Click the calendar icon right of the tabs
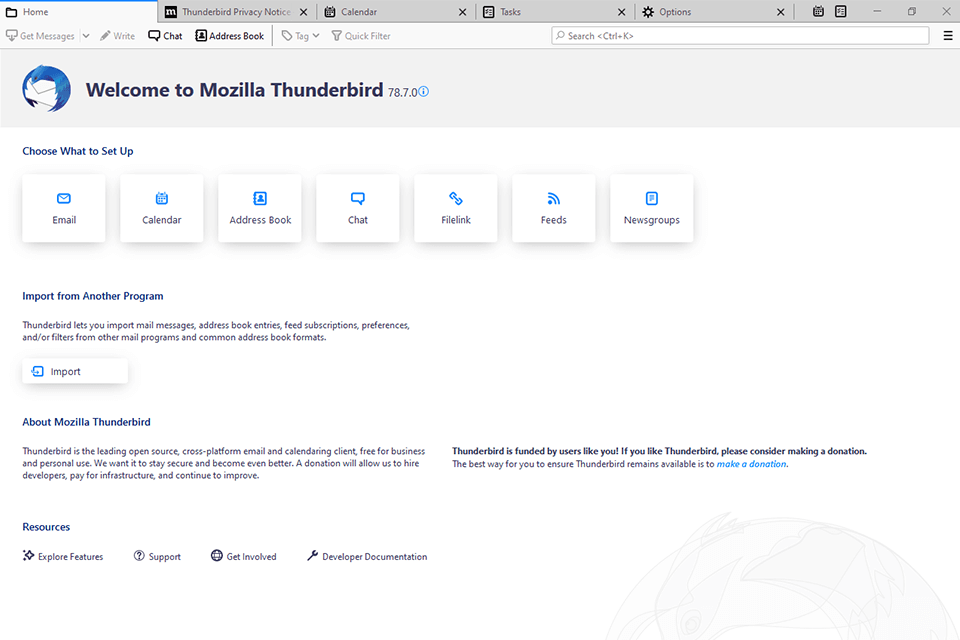The height and width of the screenshot is (640, 960). [x=818, y=12]
